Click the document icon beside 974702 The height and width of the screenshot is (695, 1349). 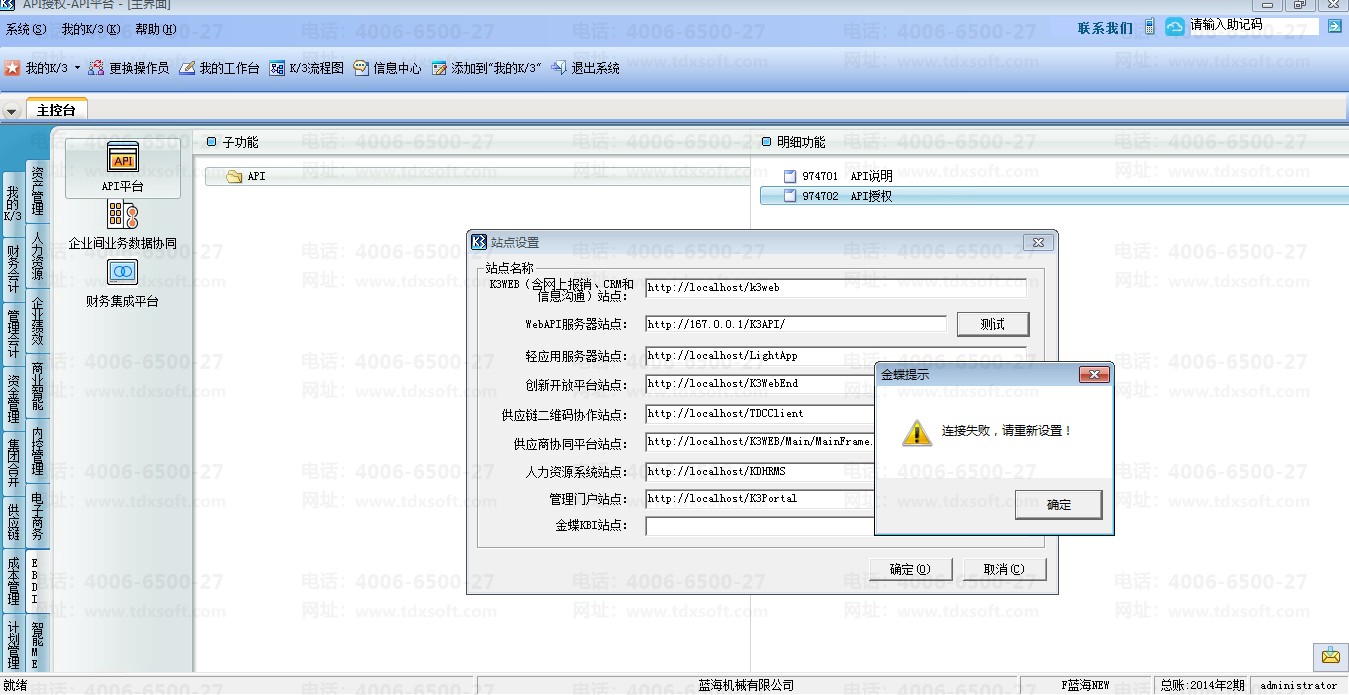tap(790, 196)
